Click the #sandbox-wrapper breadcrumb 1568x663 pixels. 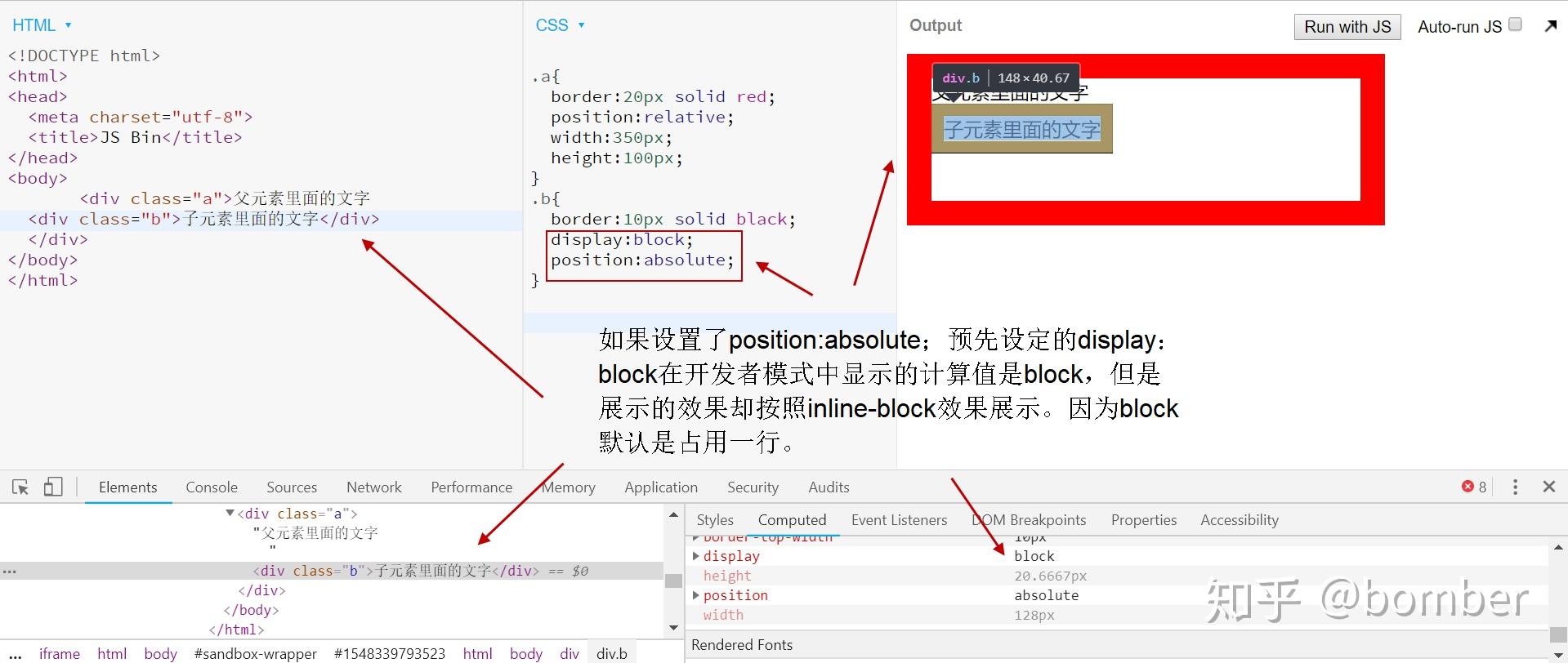(x=256, y=654)
